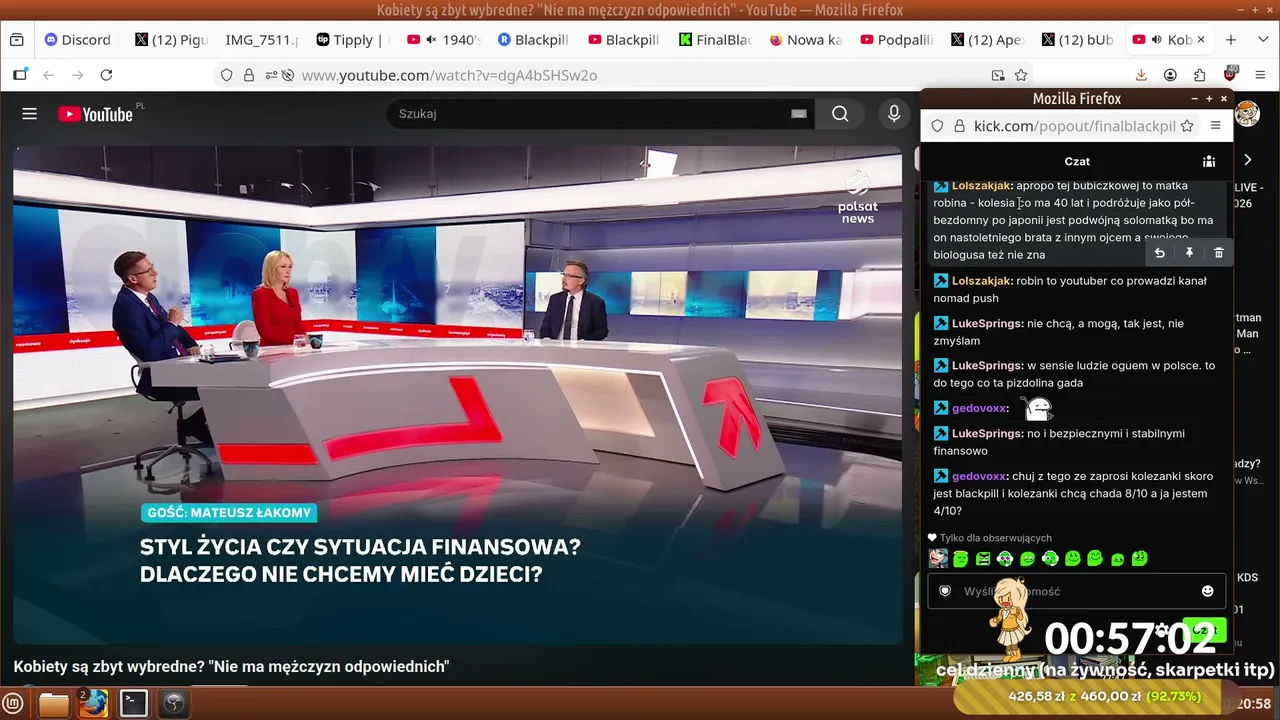Screen dimensions: 1280x720
Task: Bookmark this page with the star icon
Action: pos(1021,75)
